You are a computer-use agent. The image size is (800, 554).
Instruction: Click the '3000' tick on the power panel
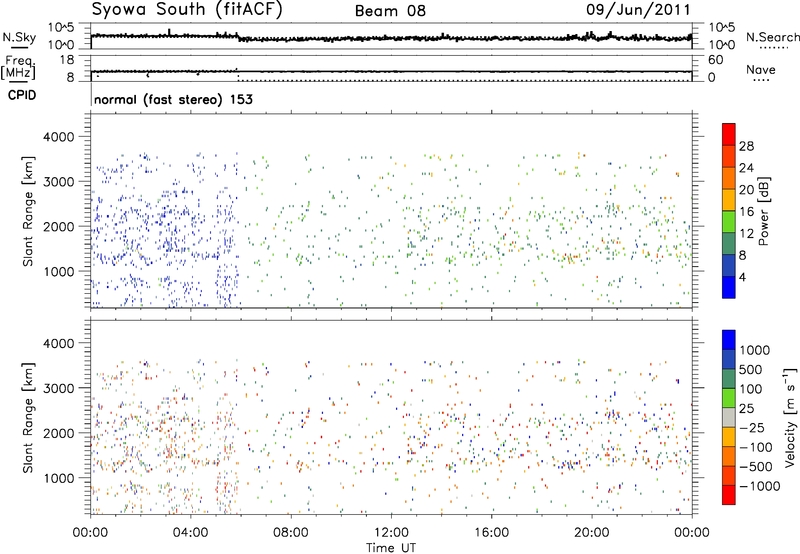(x=59, y=182)
